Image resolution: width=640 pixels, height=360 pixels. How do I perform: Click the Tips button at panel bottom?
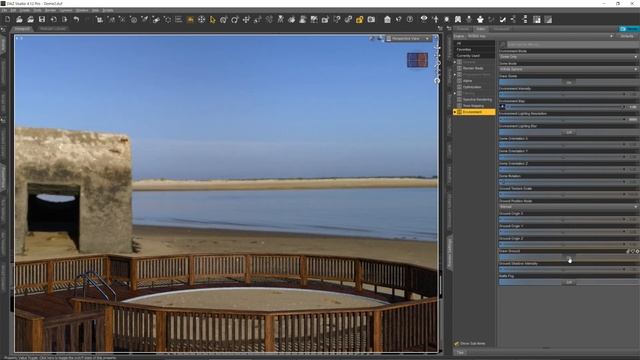(460, 352)
